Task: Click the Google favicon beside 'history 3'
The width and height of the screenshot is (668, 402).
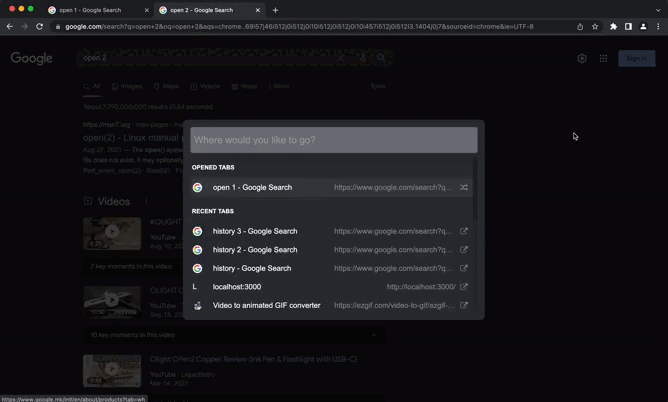Action: tap(197, 231)
